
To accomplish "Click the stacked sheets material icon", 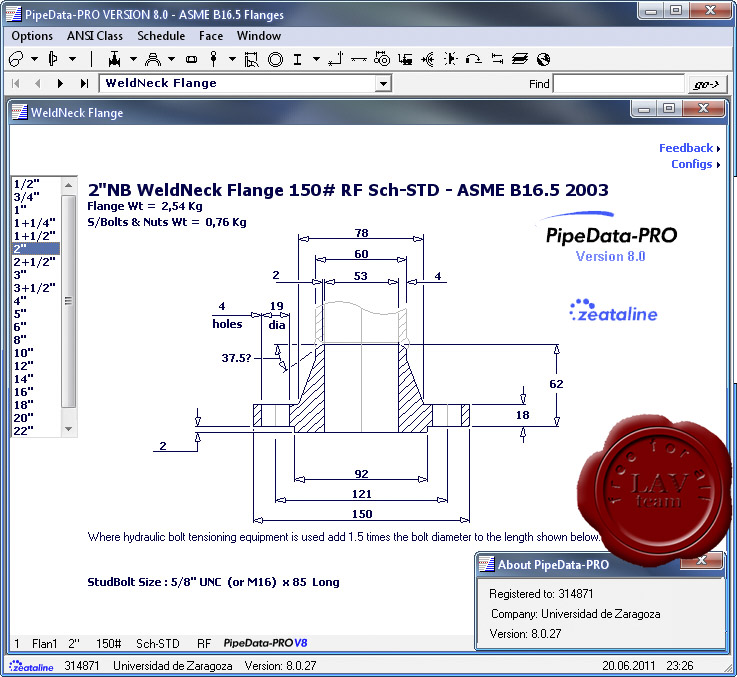I will coord(520,59).
